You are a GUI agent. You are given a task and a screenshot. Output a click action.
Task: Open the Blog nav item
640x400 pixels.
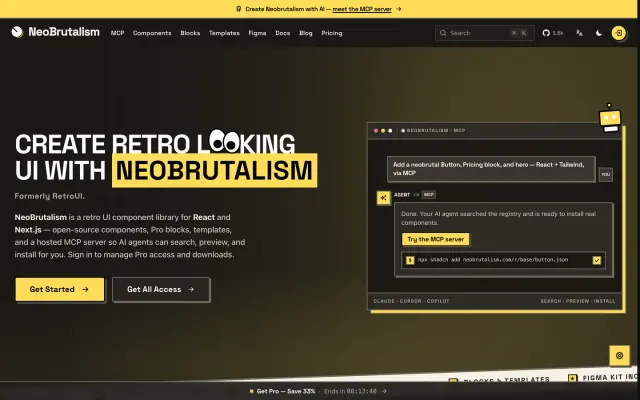(x=306, y=33)
